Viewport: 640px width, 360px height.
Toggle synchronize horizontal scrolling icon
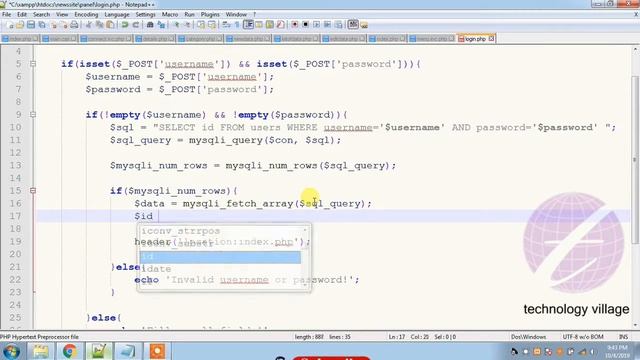point(212,25)
